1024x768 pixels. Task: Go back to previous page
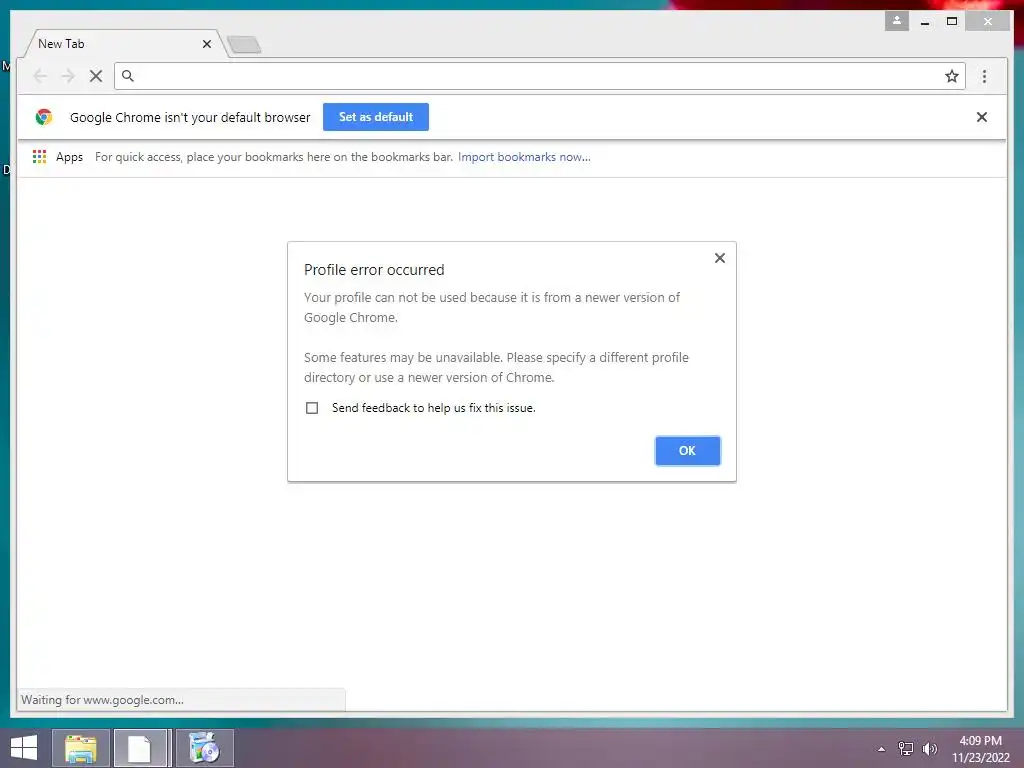pyautogui.click(x=40, y=76)
